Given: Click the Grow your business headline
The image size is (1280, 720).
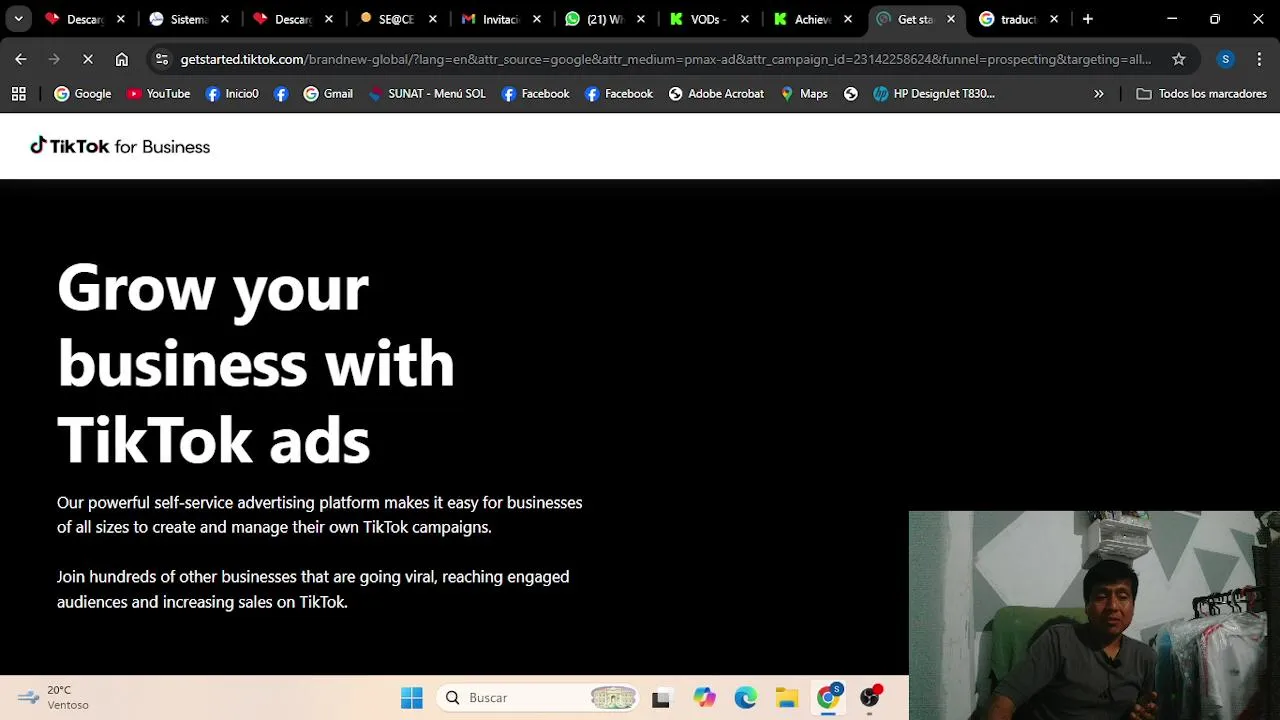Looking at the screenshot, I should (x=256, y=362).
